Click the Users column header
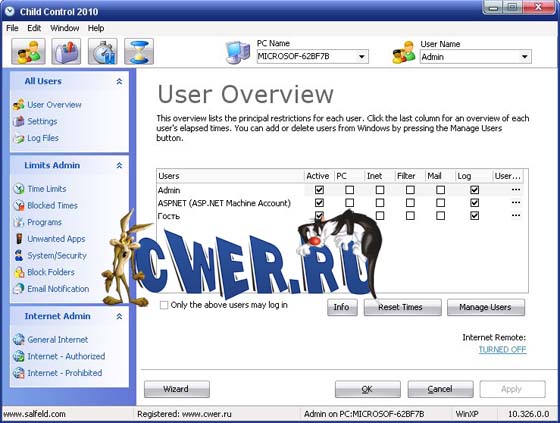The width and height of the screenshot is (560, 423). point(230,176)
